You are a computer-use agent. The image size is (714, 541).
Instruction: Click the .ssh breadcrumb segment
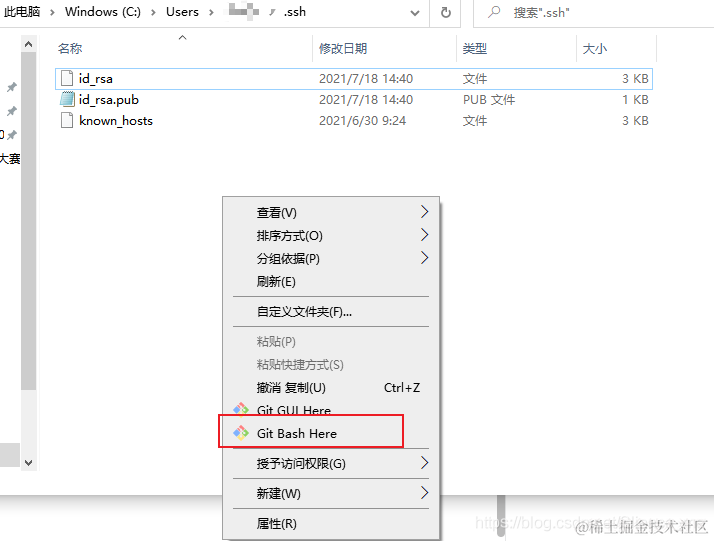pos(295,12)
